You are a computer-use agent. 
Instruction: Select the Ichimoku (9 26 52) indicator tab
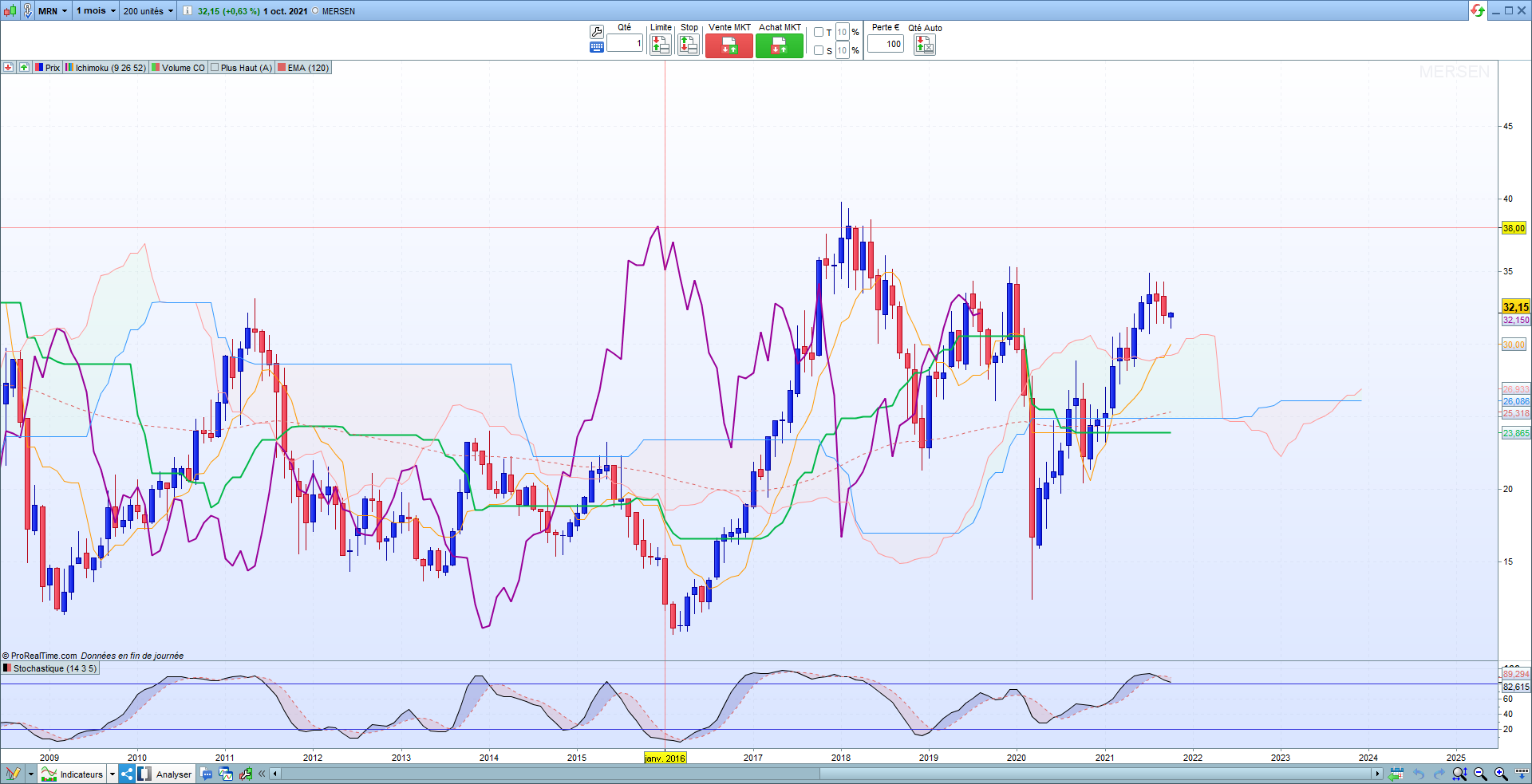(106, 68)
